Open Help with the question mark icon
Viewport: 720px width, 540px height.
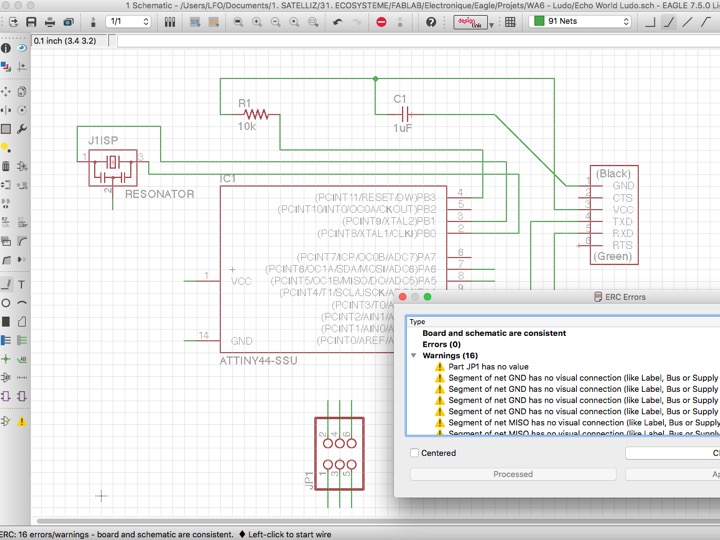pos(431,22)
